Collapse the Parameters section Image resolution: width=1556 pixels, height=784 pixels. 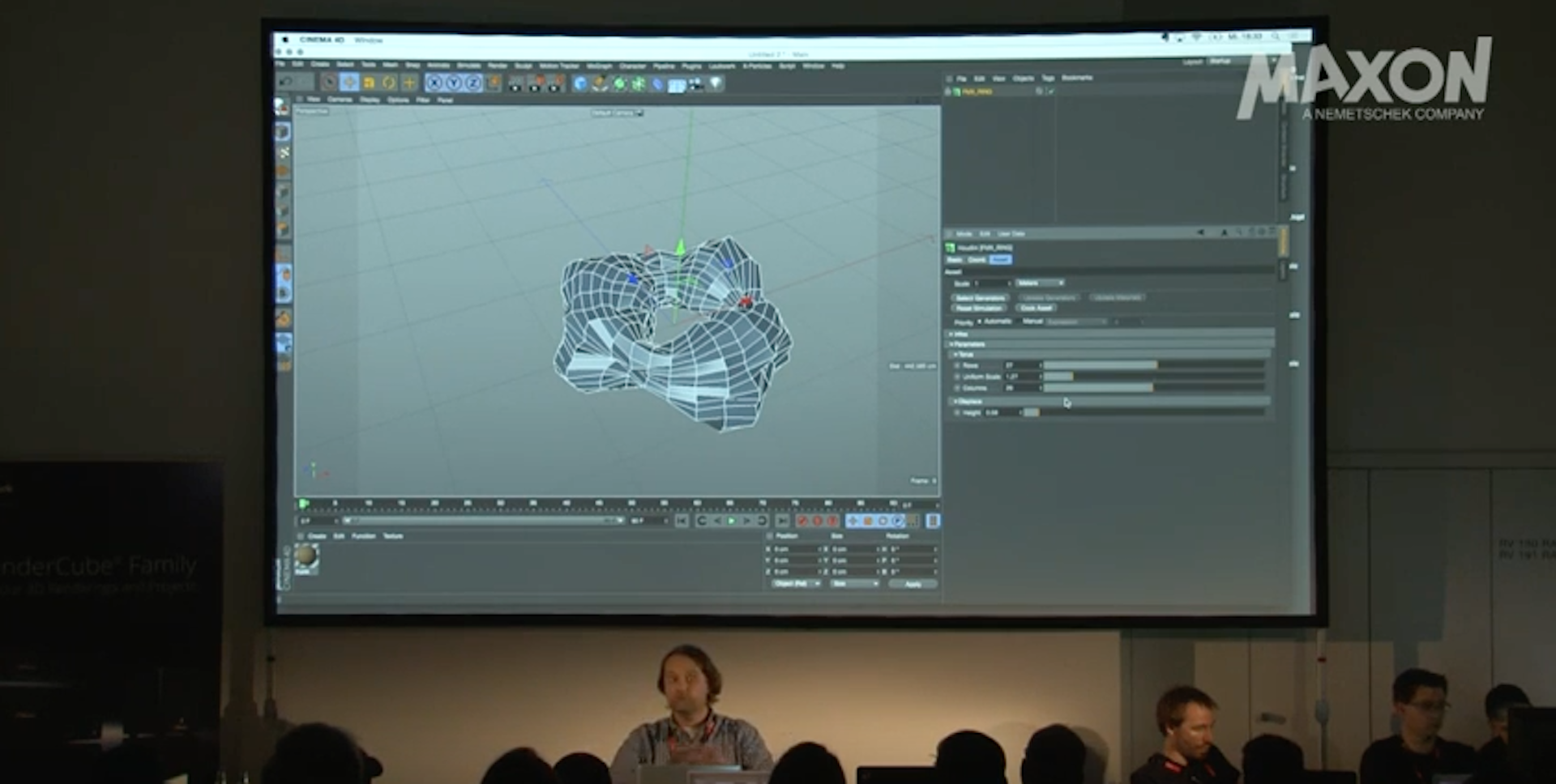[x=1110, y=344]
